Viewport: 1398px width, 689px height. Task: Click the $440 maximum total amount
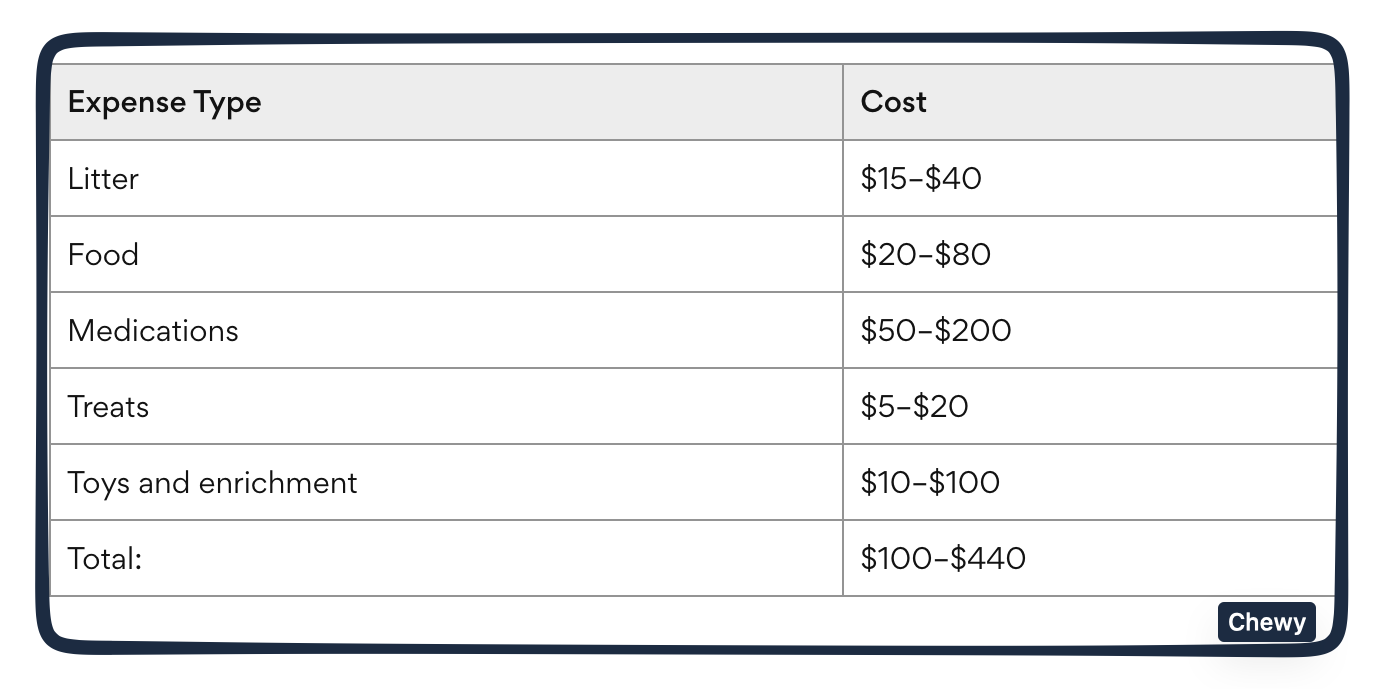pyautogui.click(x=987, y=559)
